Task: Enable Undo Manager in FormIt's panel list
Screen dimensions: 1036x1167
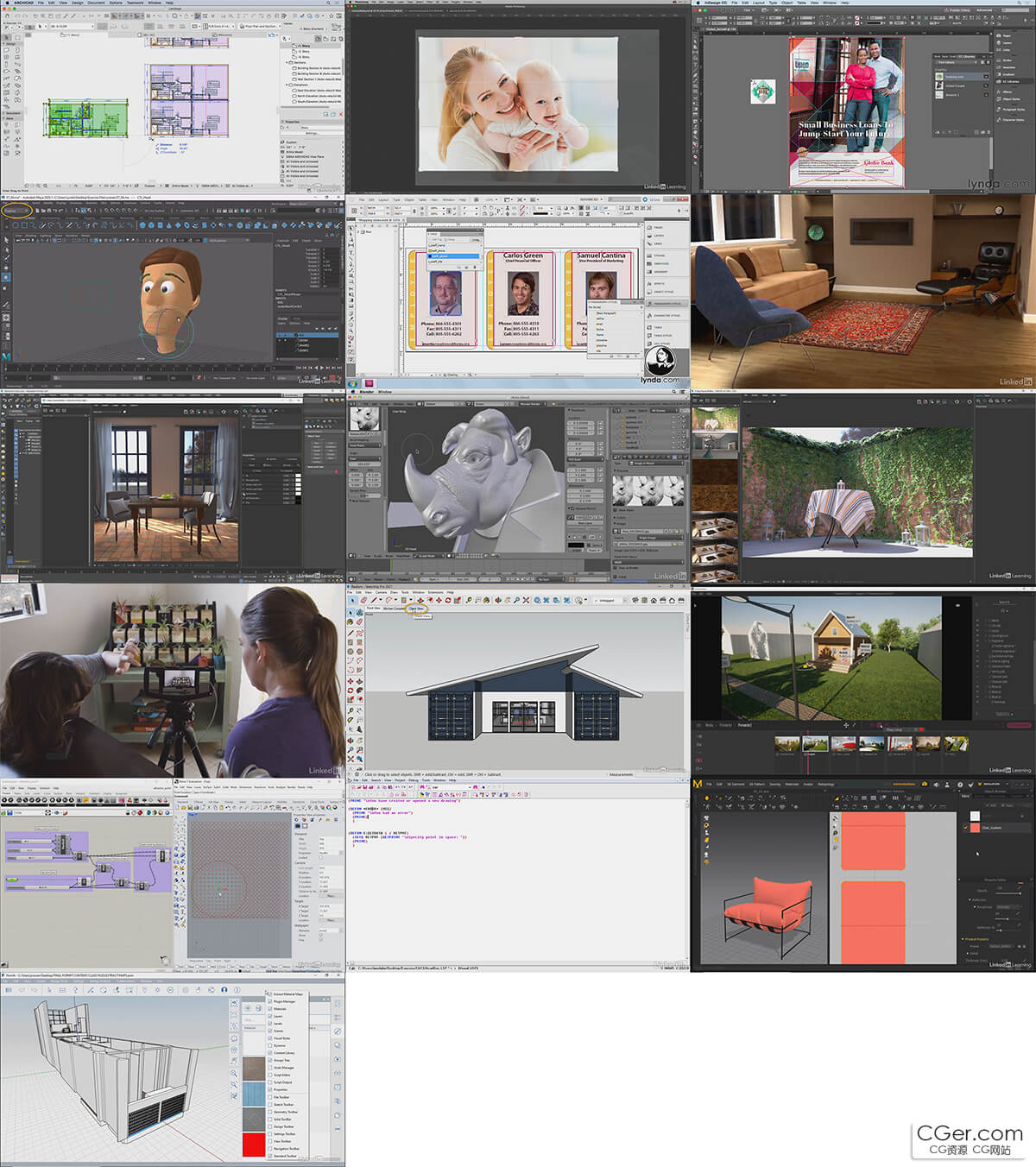Action: (x=270, y=1068)
